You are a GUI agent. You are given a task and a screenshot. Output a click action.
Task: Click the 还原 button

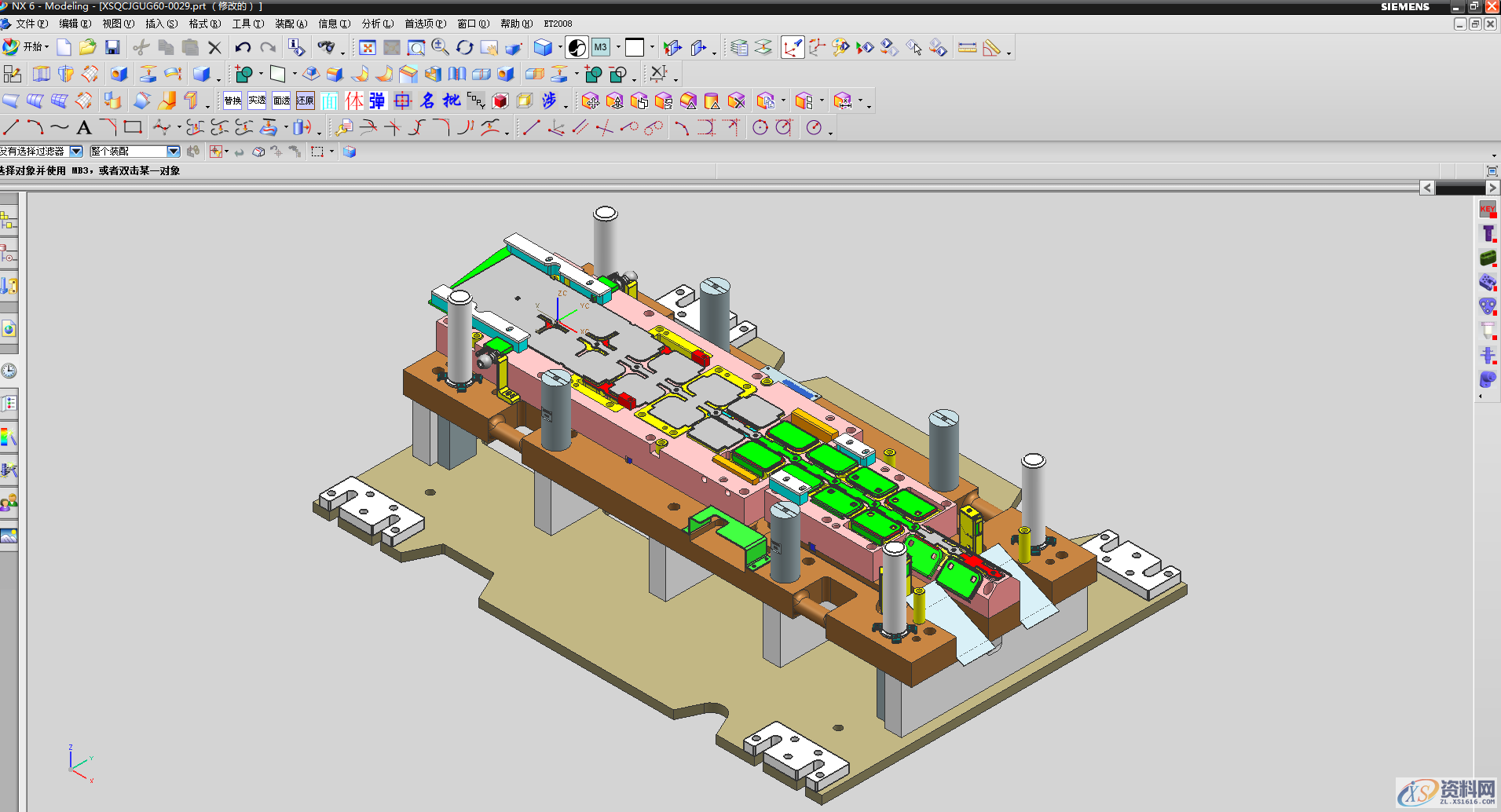coord(306,101)
